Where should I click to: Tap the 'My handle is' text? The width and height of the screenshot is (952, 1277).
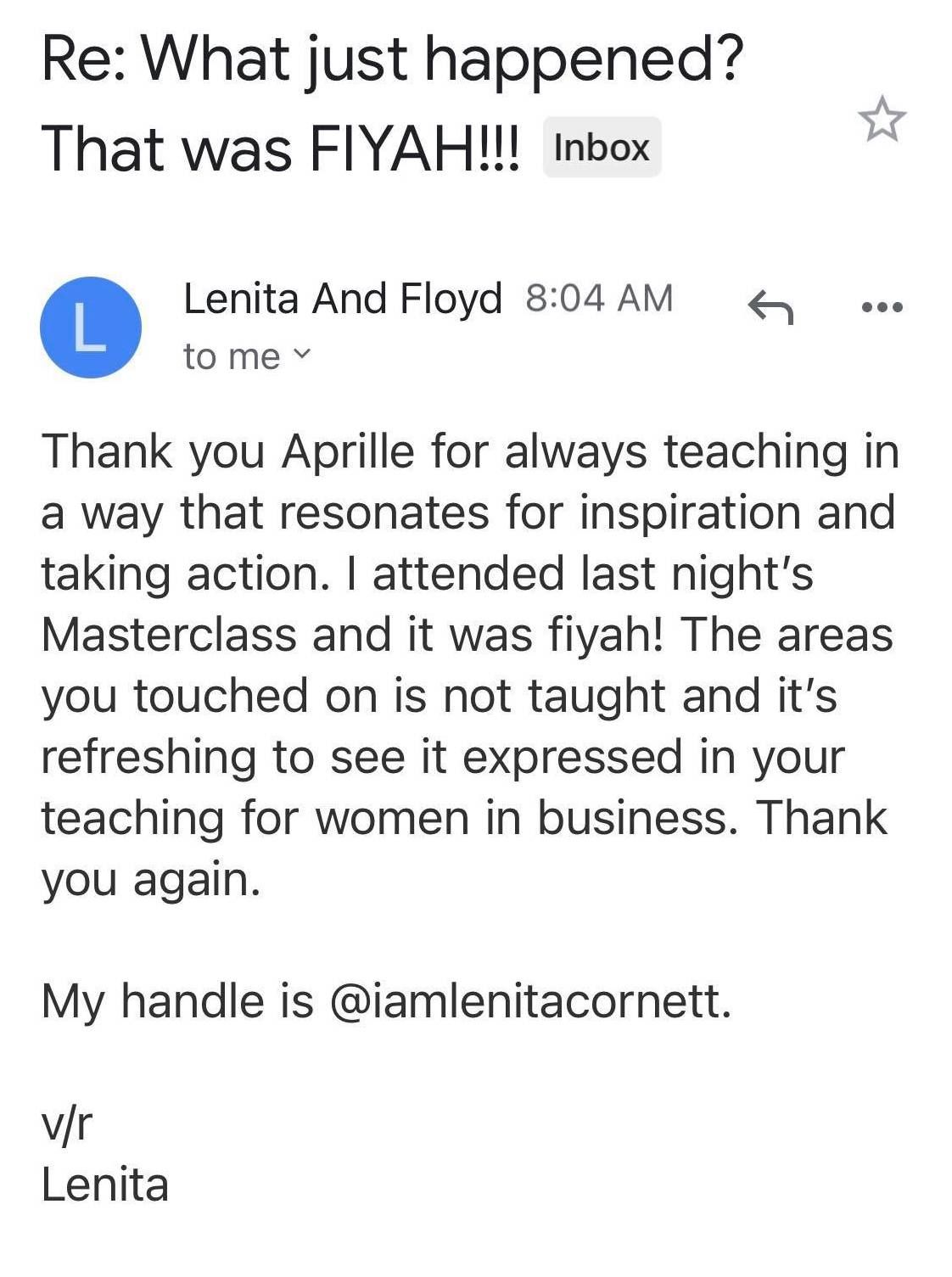(177, 1001)
